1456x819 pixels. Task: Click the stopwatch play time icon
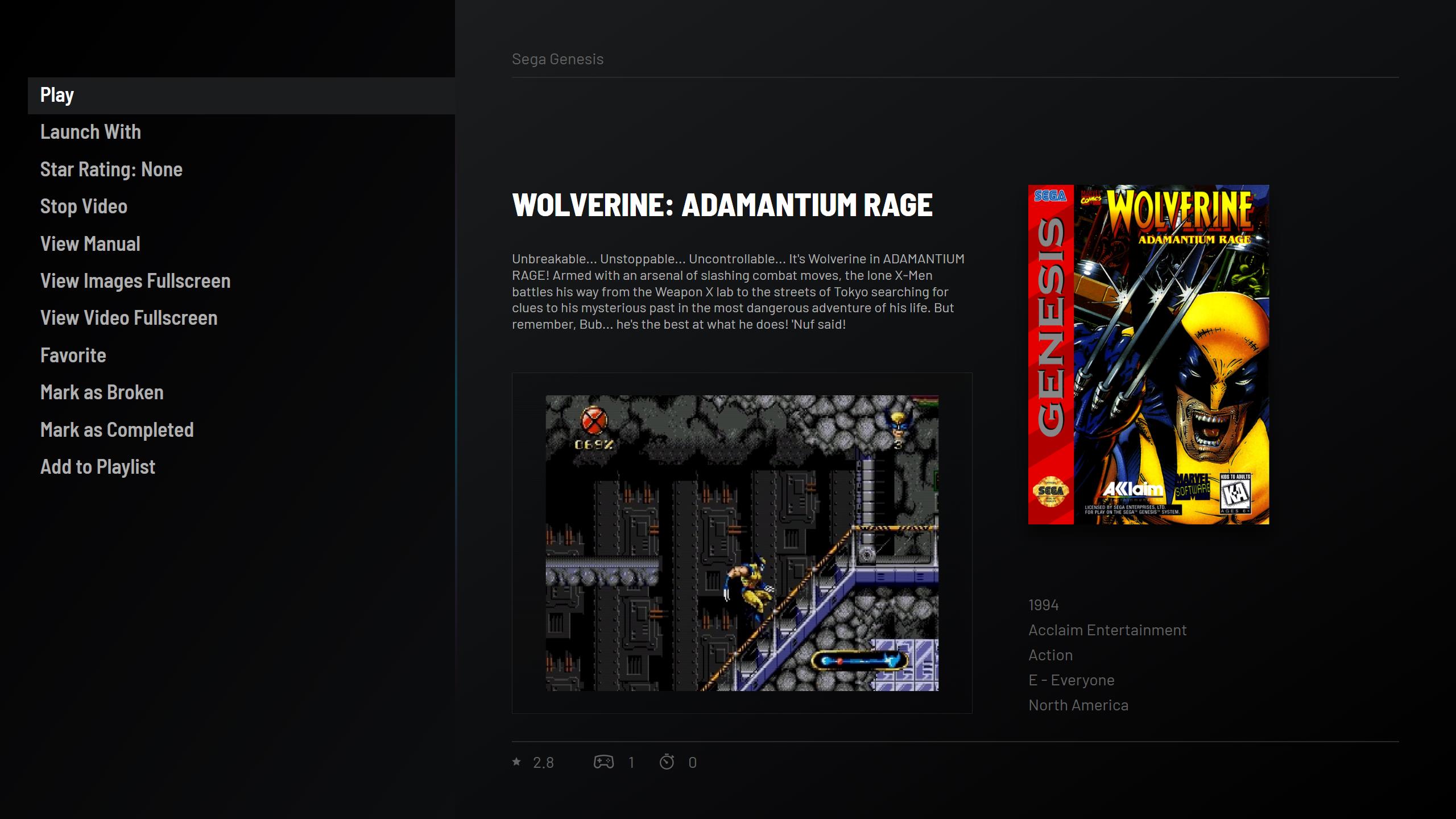(x=667, y=762)
